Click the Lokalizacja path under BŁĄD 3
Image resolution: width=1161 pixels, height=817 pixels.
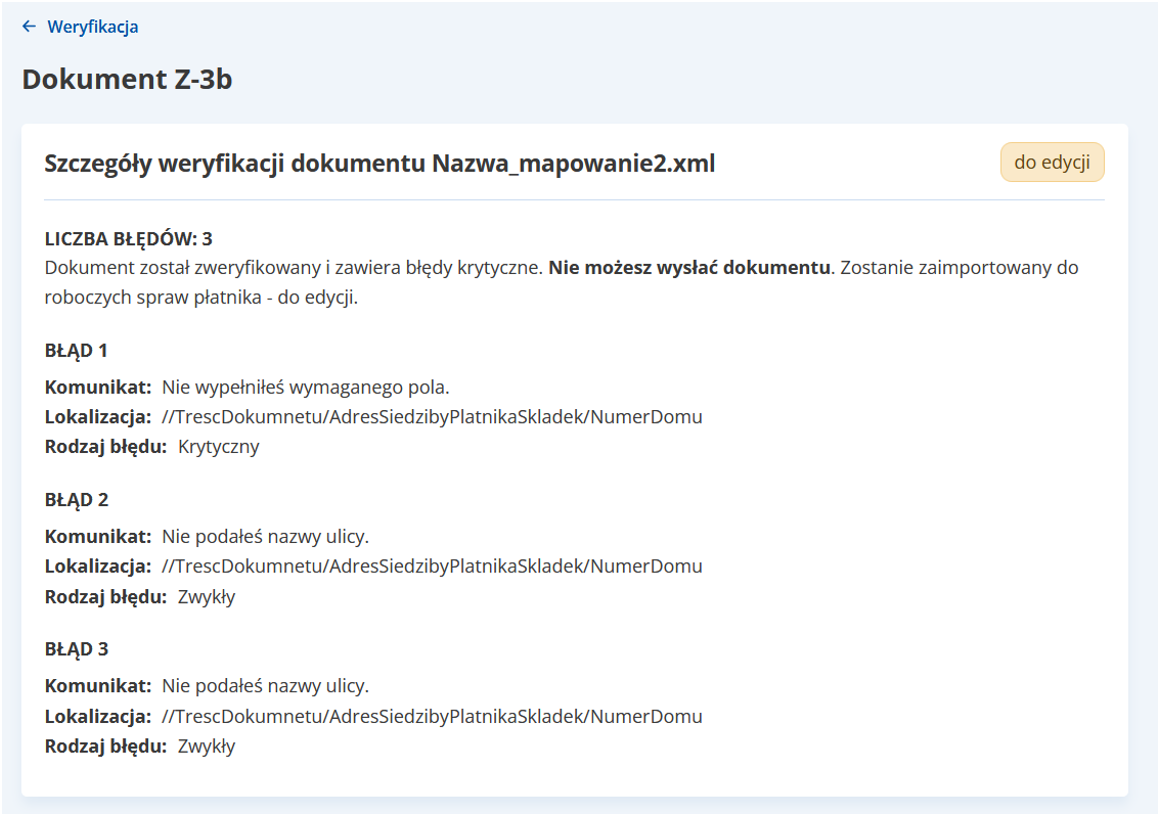coord(431,716)
